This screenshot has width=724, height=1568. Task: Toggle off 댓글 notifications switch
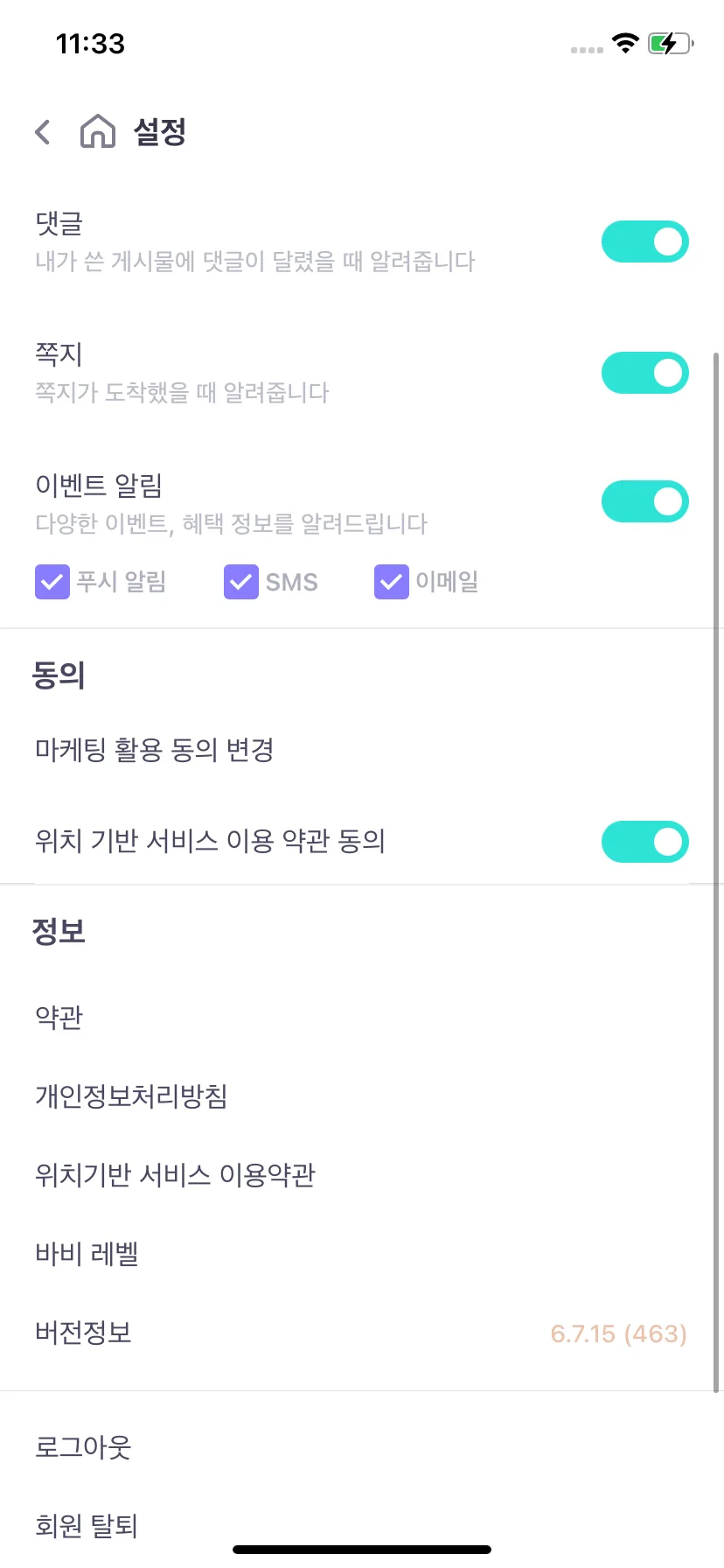[x=645, y=241]
